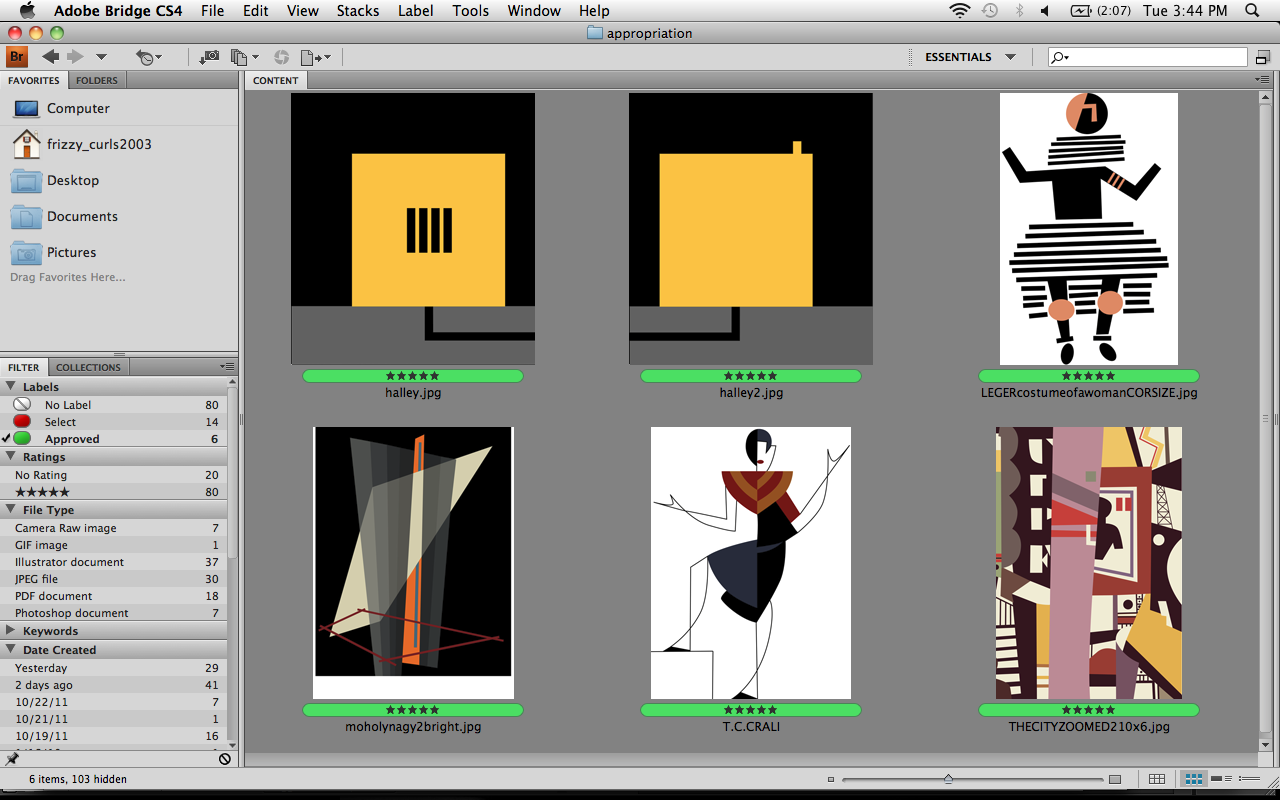This screenshot has width=1280, height=800.
Task: Toggle the No Label filter
Action: (113, 405)
